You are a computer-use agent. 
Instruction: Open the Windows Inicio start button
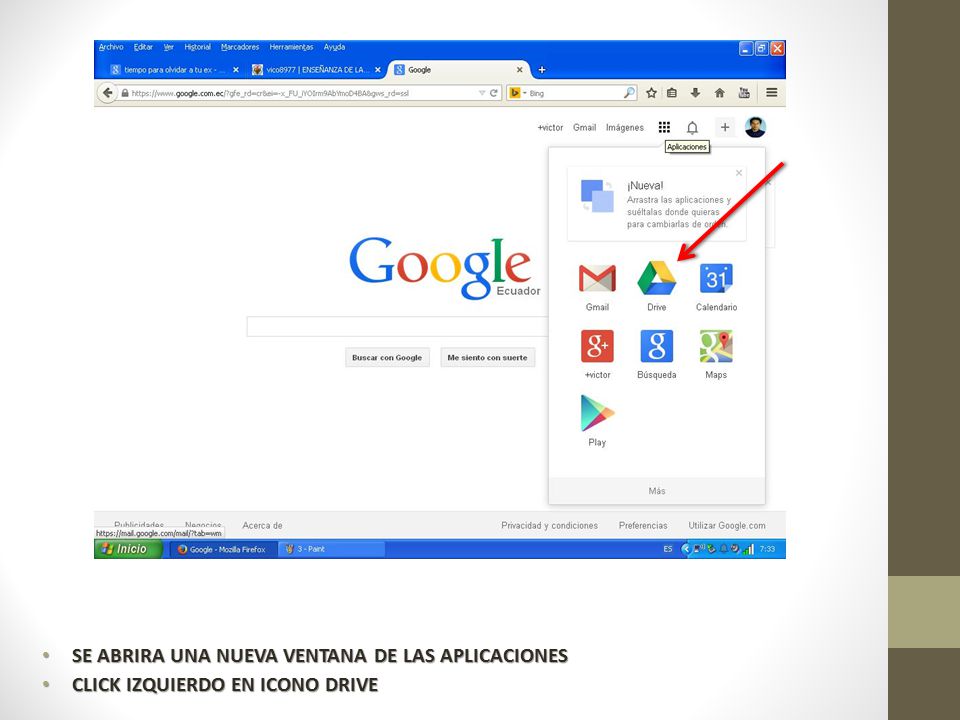(128, 549)
